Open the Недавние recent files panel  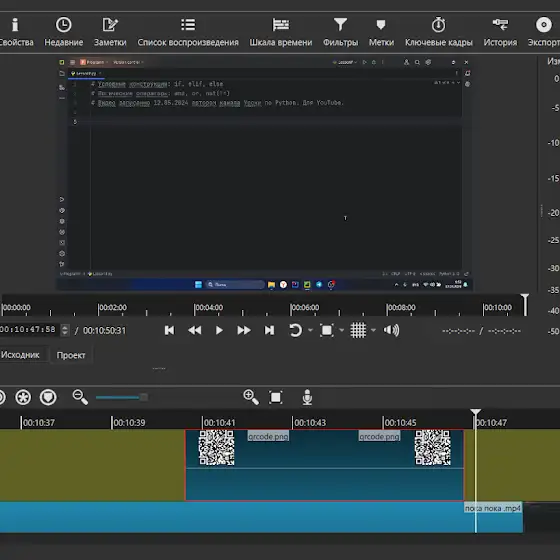coord(64,32)
